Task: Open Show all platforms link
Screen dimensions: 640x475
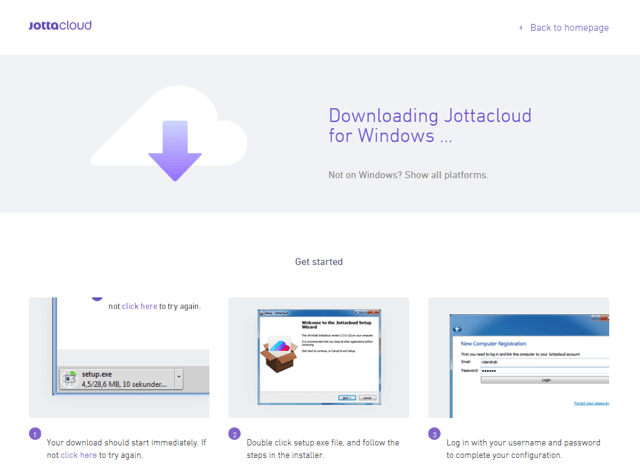Action: click(446, 175)
